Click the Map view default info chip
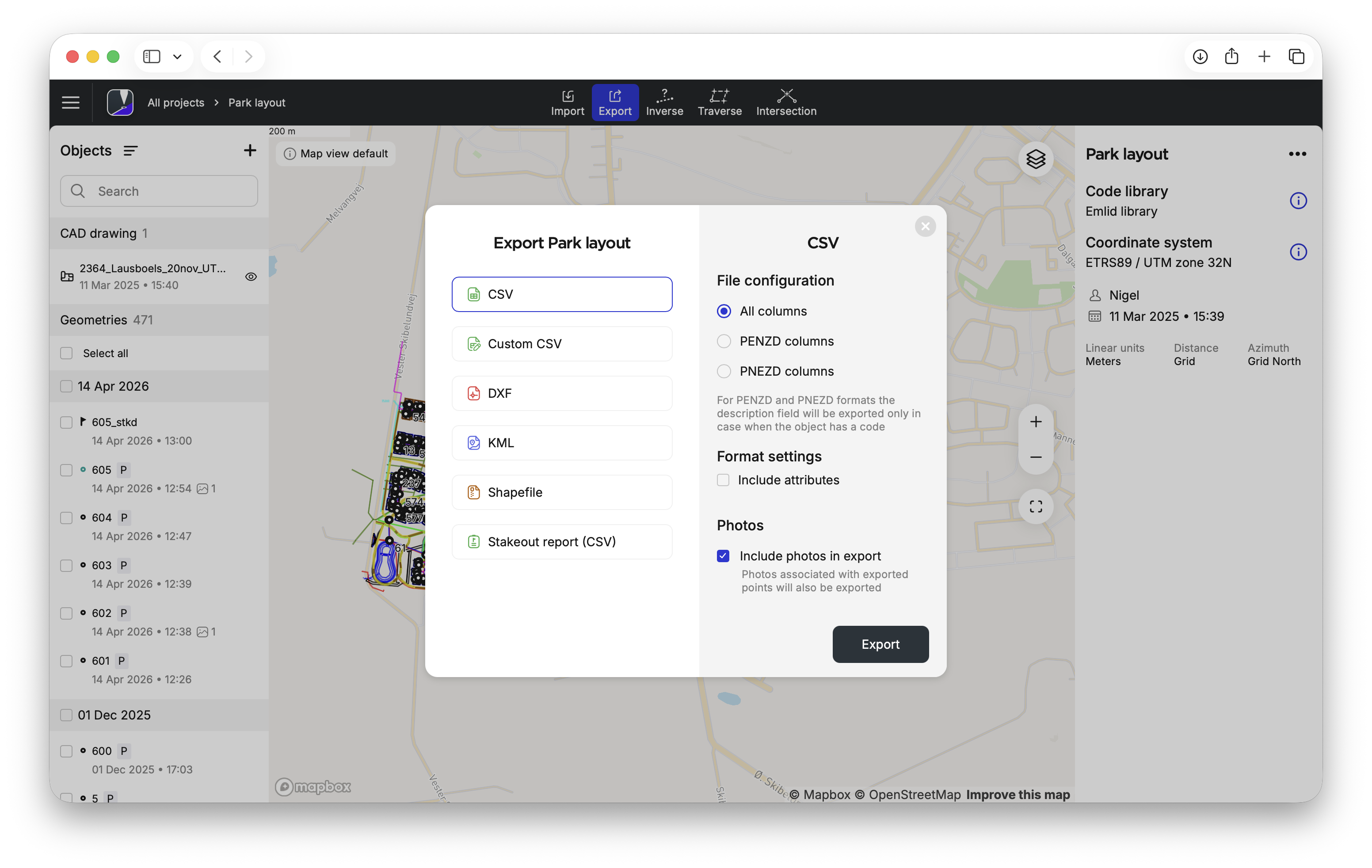This screenshot has height=868, width=1372. pyautogui.click(x=335, y=154)
